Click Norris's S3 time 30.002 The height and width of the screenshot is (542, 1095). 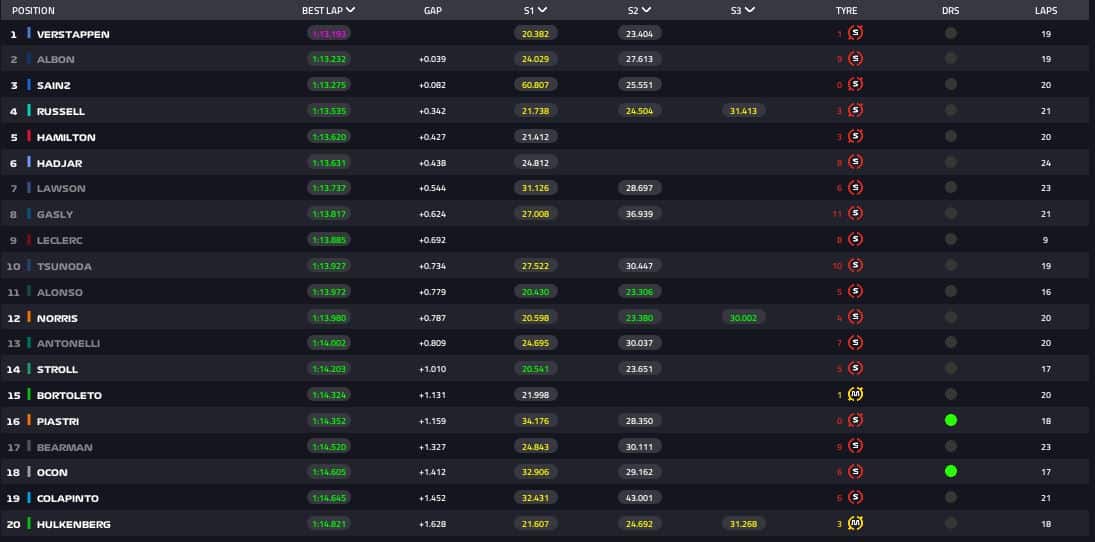[743, 316]
